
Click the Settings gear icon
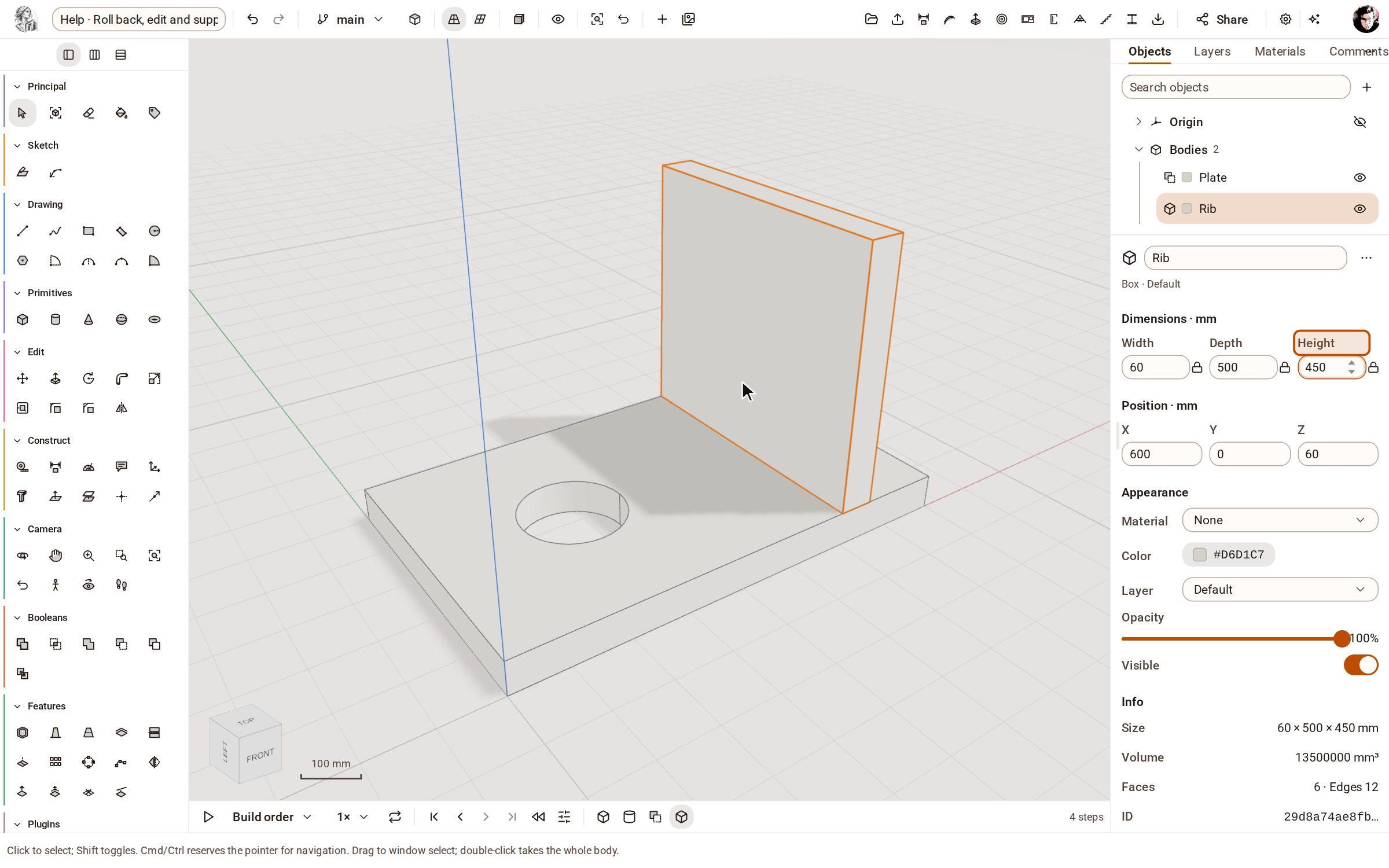coord(1285,19)
